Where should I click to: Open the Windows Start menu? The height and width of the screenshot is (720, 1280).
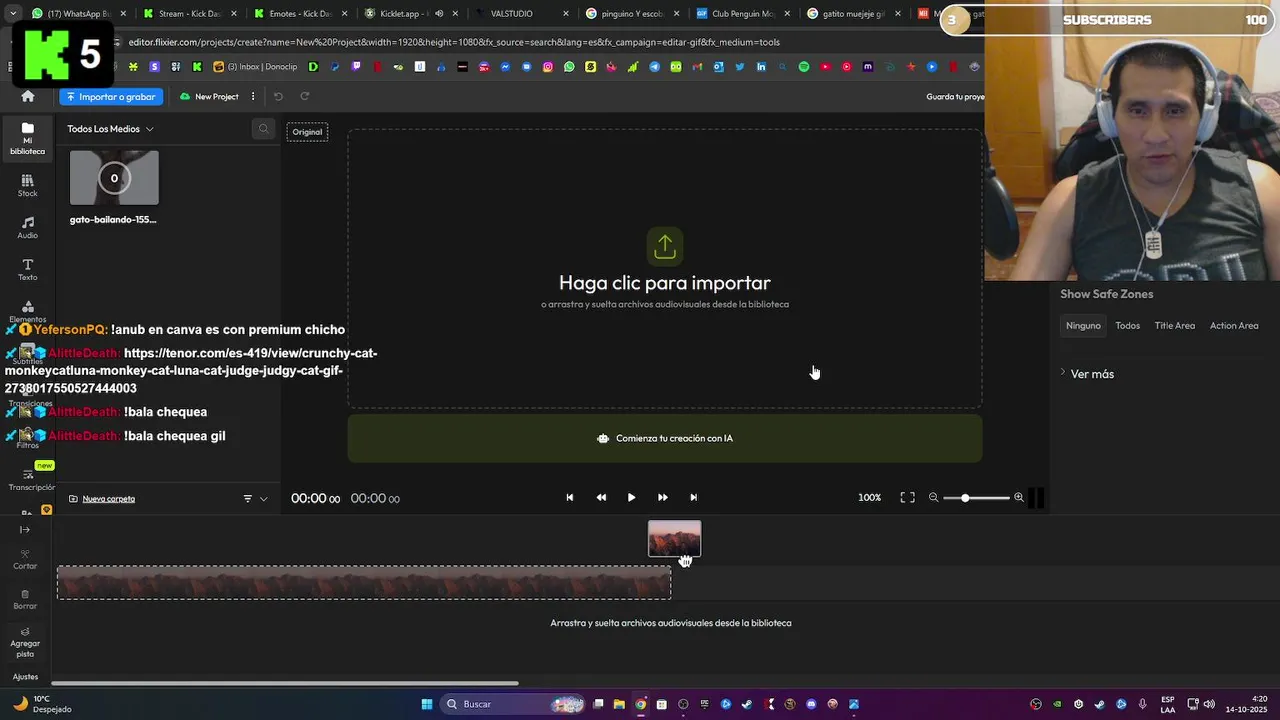click(x=427, y=704)
